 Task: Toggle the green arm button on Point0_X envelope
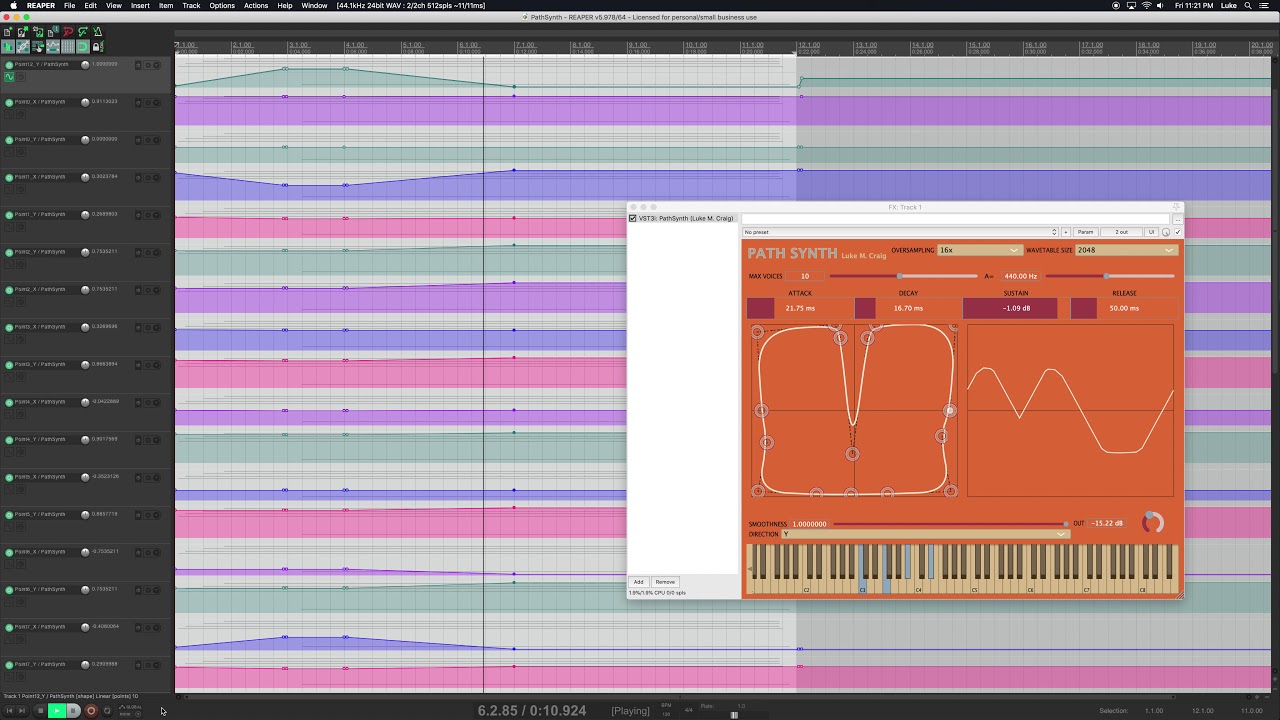point(9,102)
